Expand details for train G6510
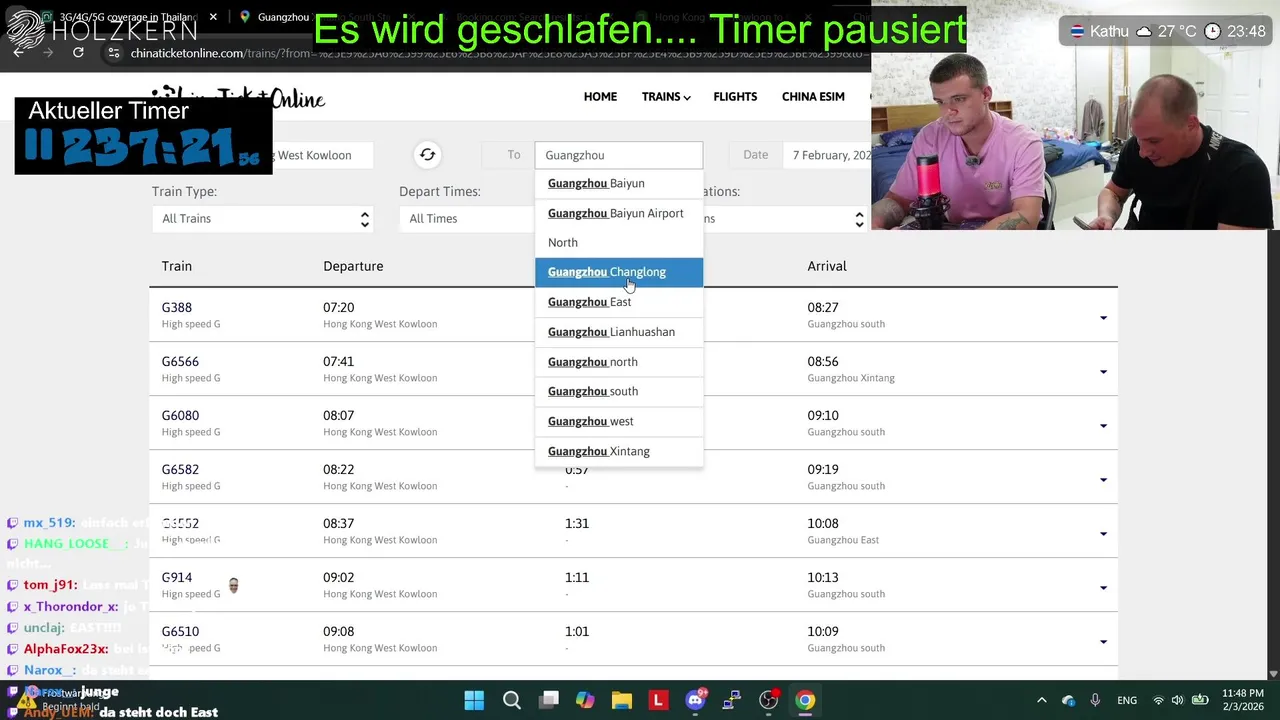 click(1103, 642)
